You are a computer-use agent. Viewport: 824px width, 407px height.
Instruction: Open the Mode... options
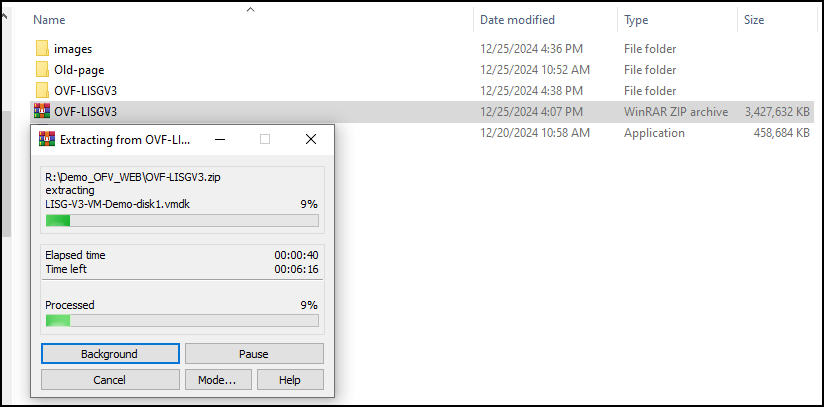[x=217, y=380]
